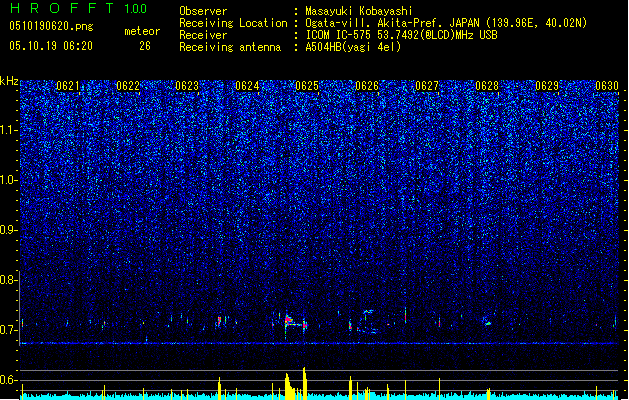Click the curved meteor echo near 0626

(x=367, y=322)
